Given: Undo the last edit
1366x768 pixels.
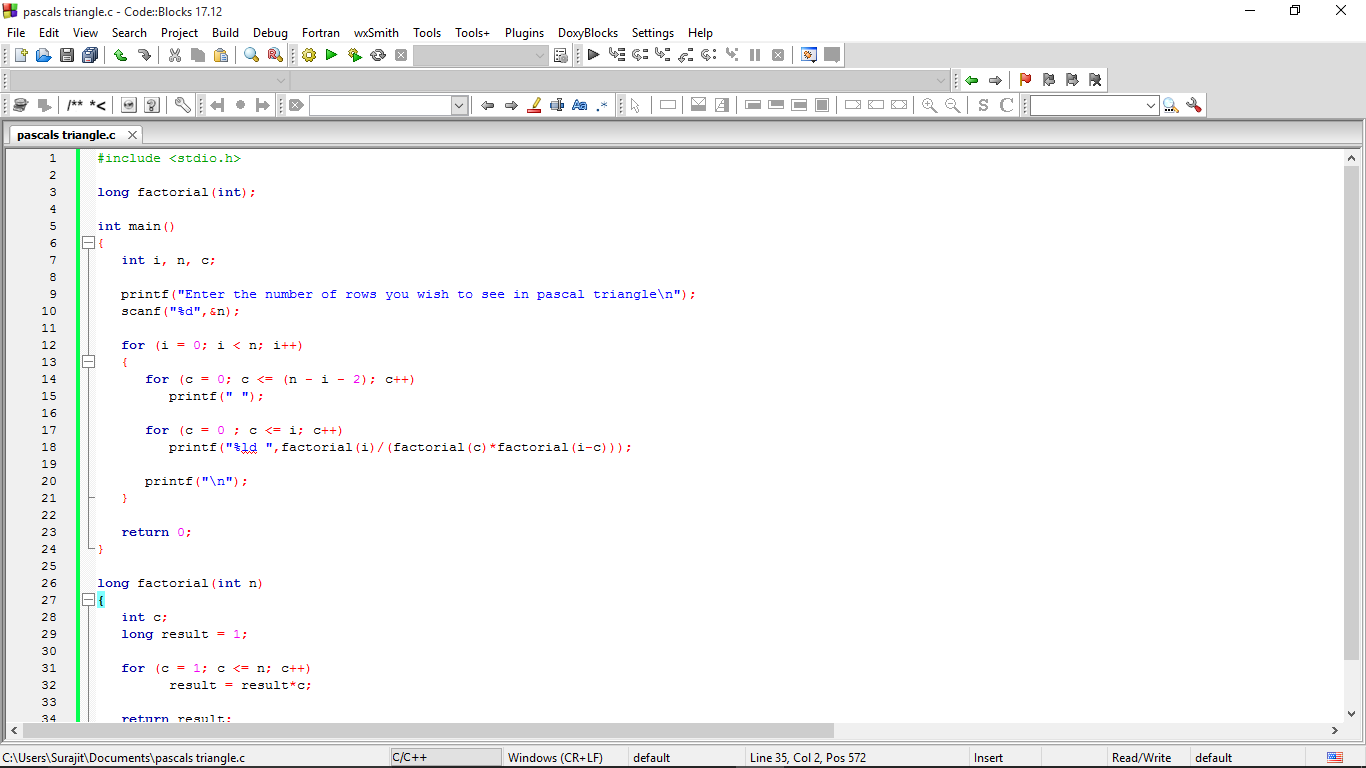Looking at the screenshot, I should point(118,55).
